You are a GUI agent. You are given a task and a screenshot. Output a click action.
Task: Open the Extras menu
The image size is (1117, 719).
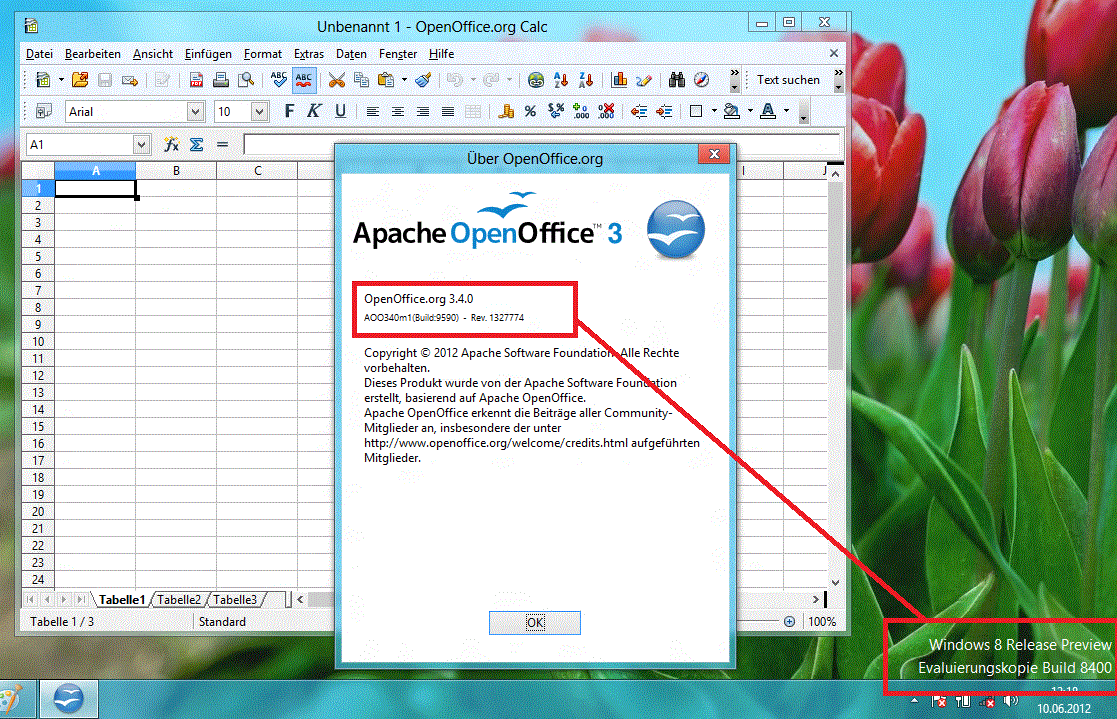click(308, 53)
